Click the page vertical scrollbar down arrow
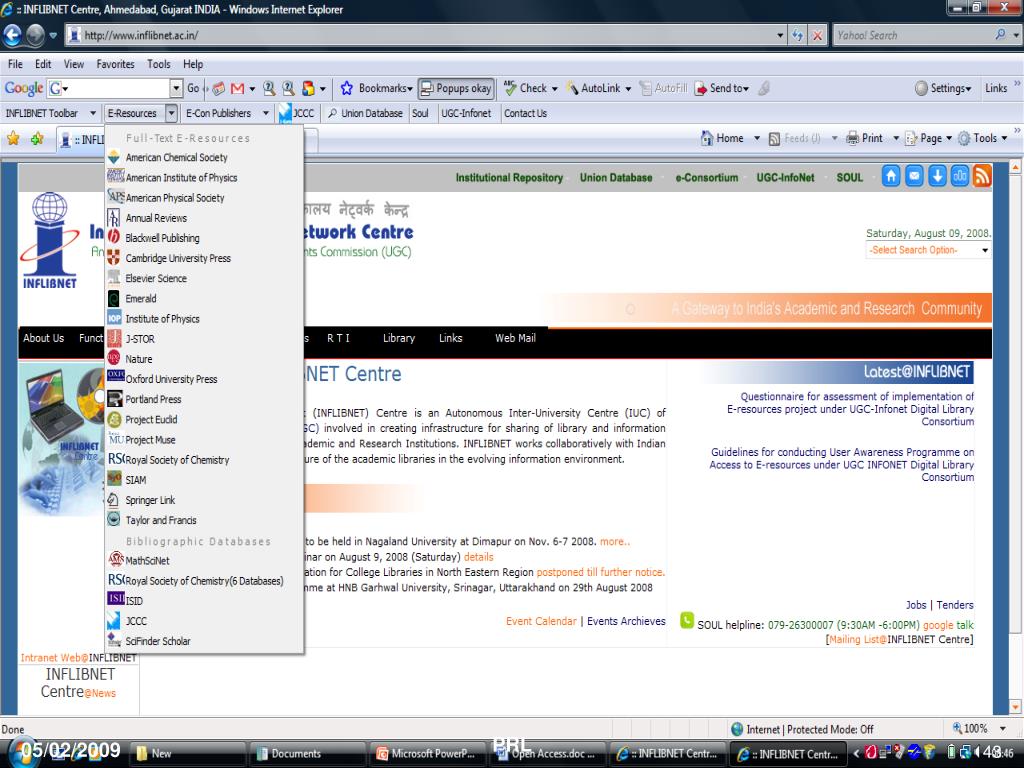This screenshot has width=1024, height=768. (1015, 707)
